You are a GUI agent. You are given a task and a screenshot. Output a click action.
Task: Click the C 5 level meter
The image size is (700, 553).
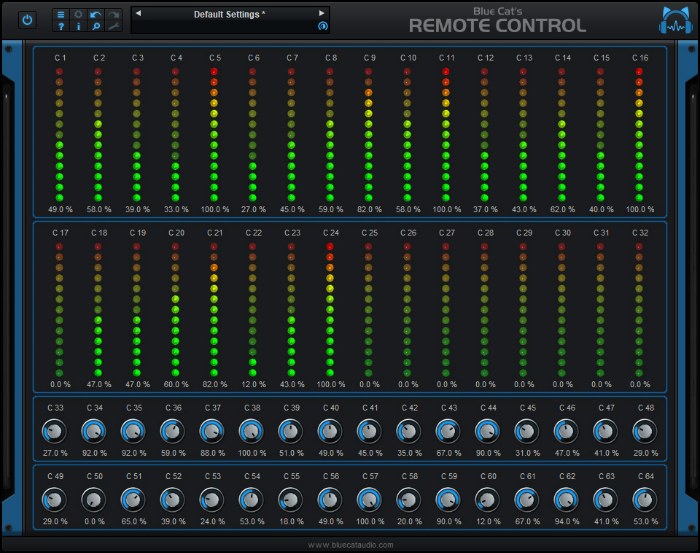click(214, 134)
